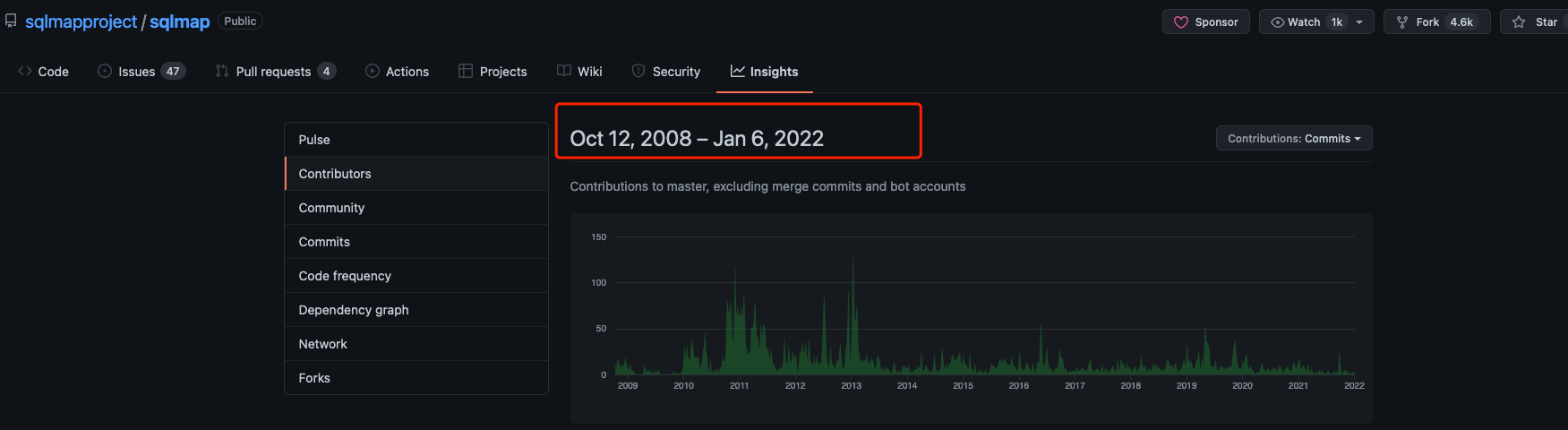Select Pulse in the Insights sidebar
This screenshot has height=430, width=1568.
314,140
